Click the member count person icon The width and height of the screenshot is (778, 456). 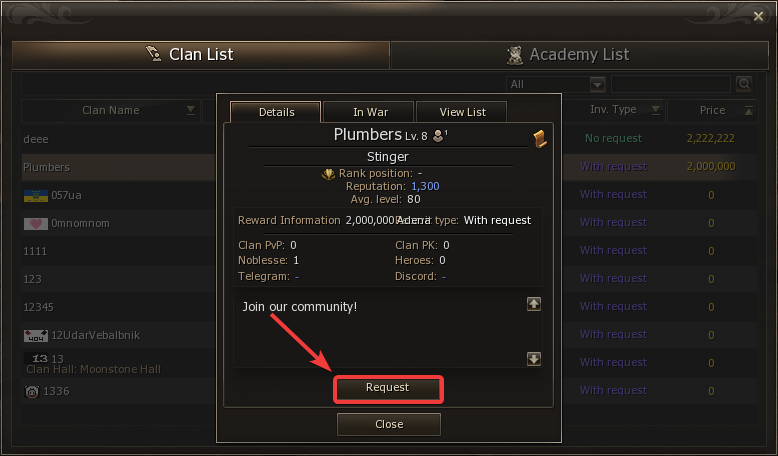pos(437,135)
